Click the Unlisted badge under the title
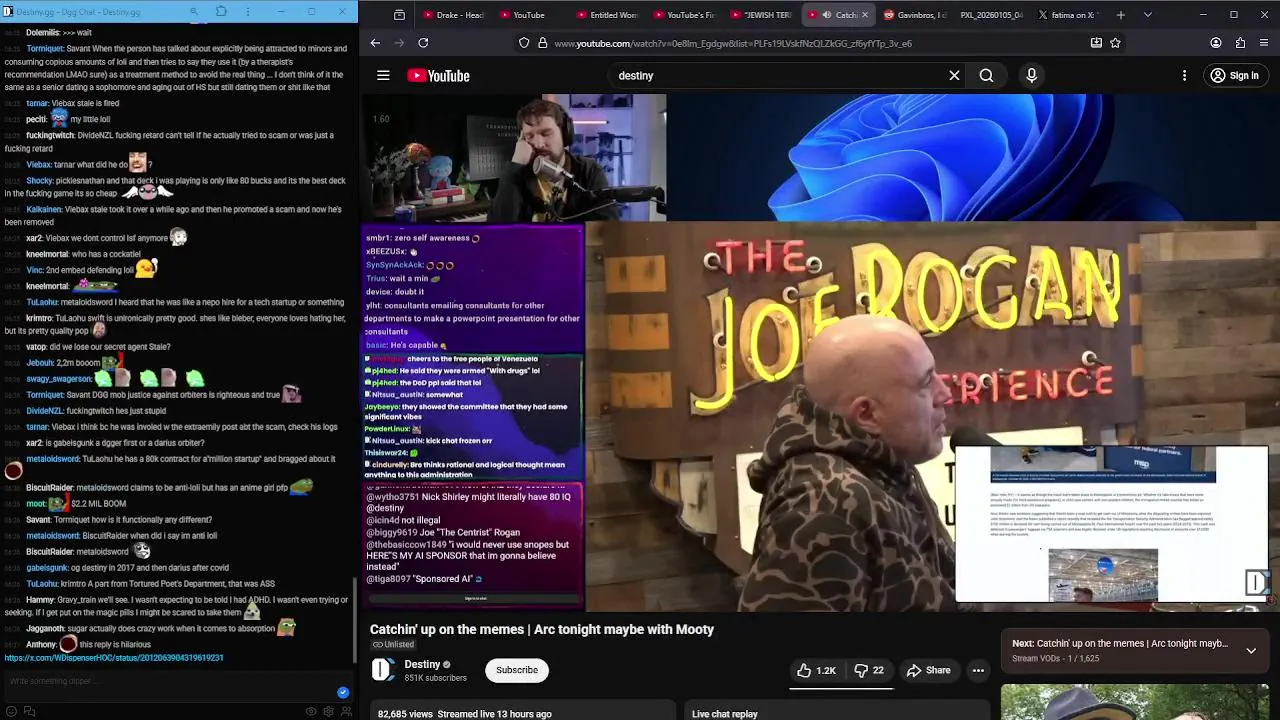The width and height of the screenshot is (1280, 720). click(x=393, y=645)
